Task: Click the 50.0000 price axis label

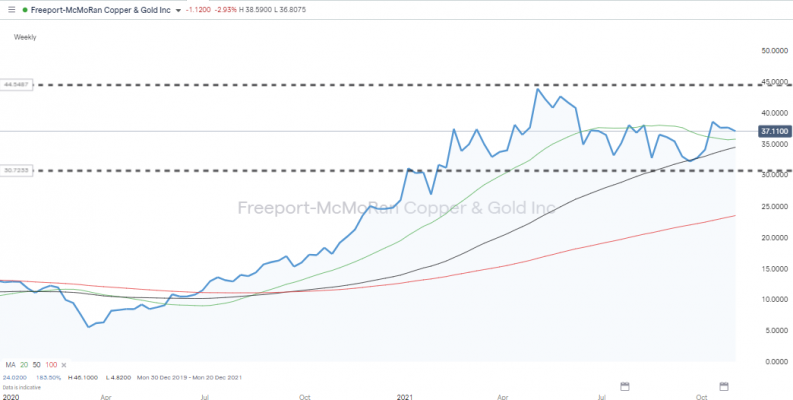Action: tap(776, 50)
